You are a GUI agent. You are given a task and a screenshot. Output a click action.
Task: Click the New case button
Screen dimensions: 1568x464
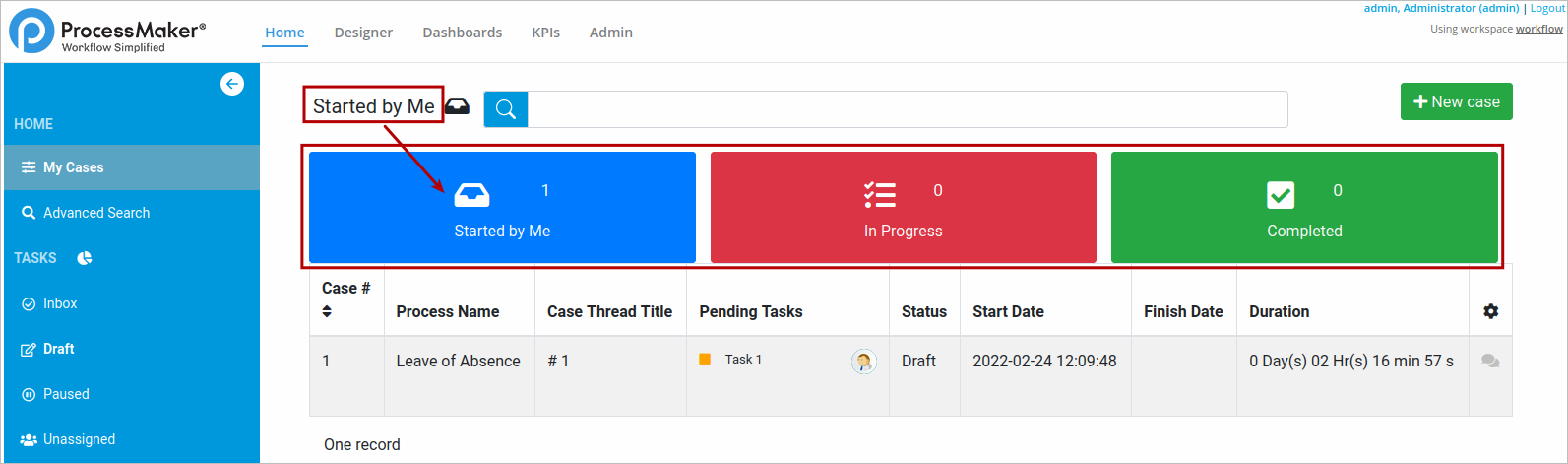coord(1457,101)
